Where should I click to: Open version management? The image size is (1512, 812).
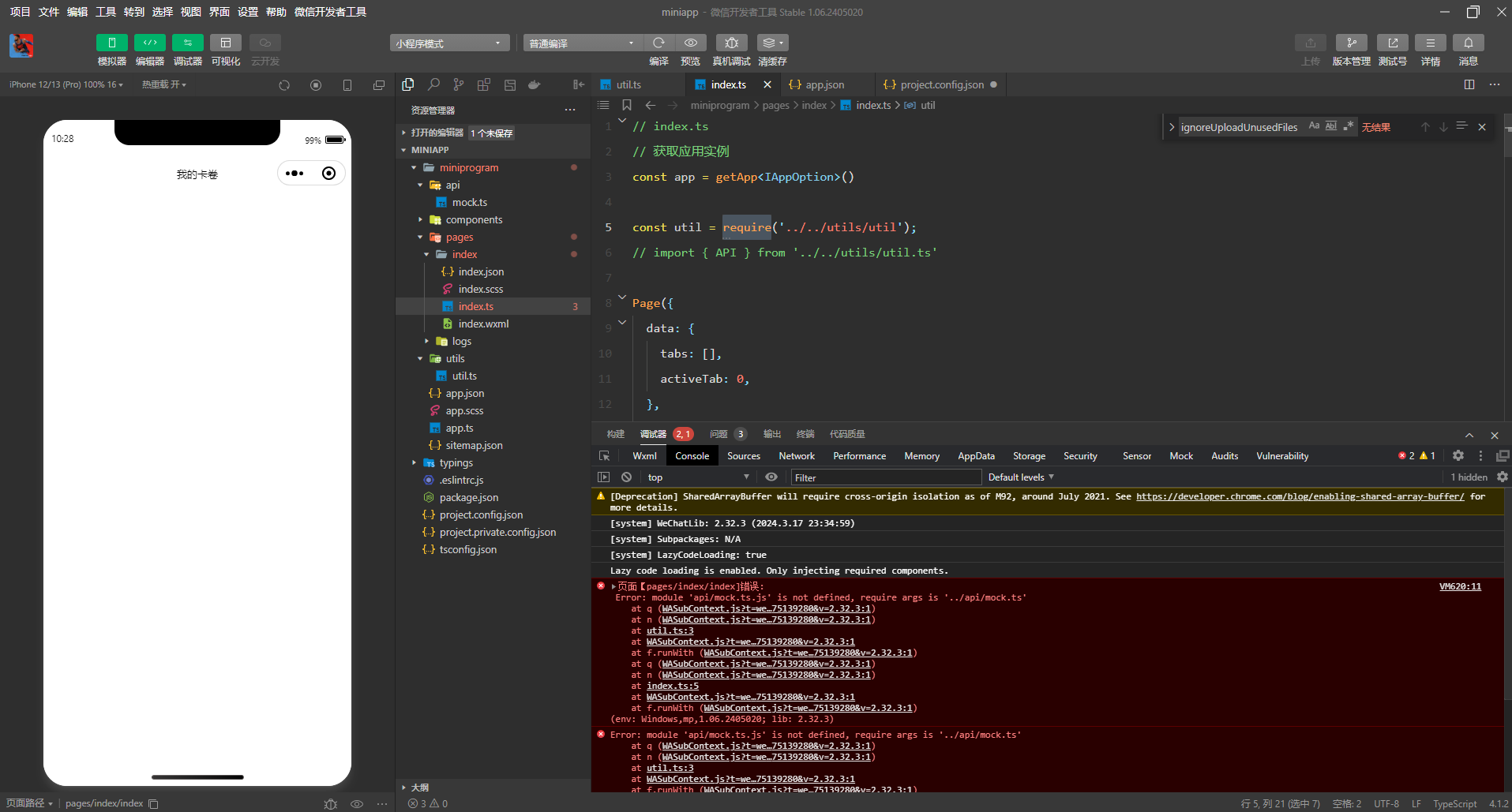pos(1351,43)
